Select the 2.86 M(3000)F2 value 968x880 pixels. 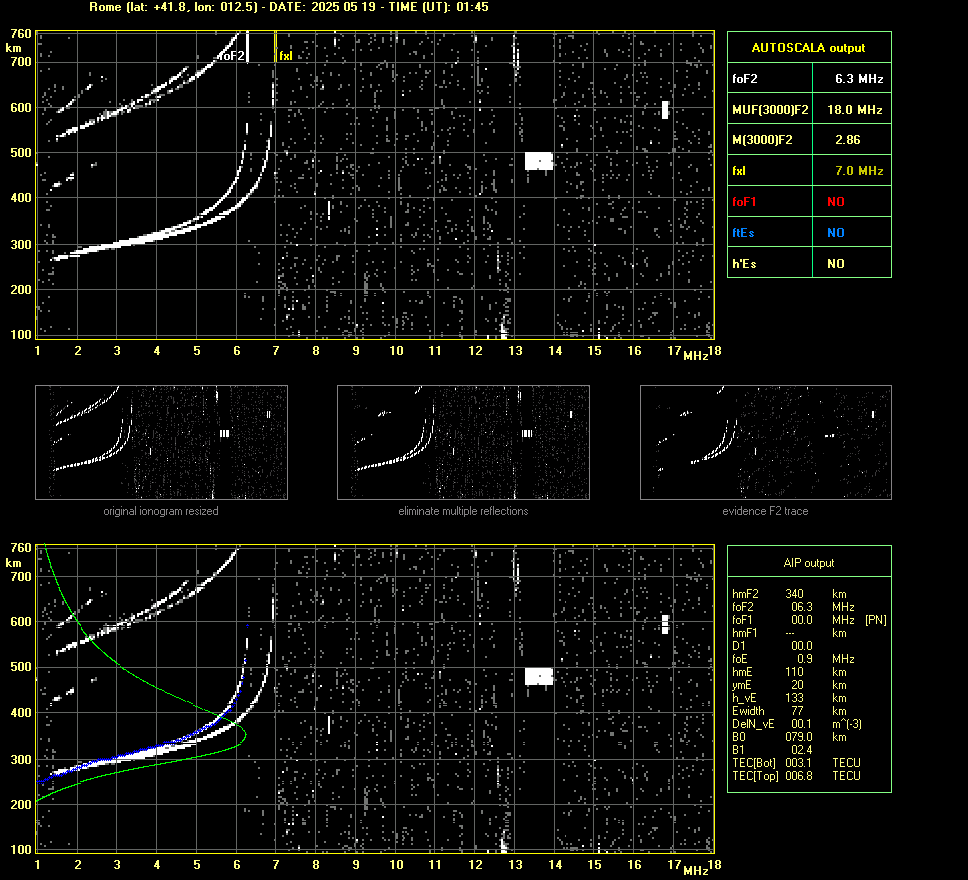pos(848,140)
